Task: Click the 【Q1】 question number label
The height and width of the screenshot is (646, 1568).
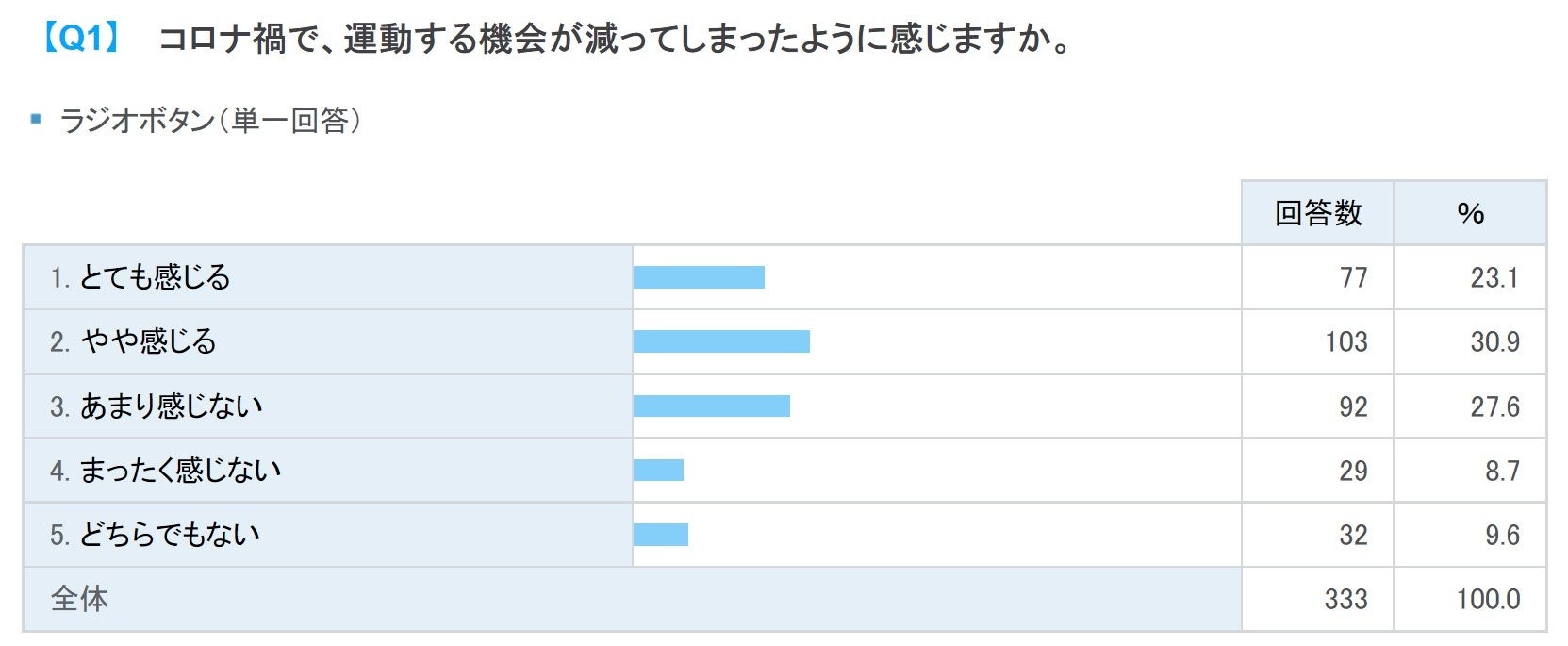Action: tap(79, 39)
